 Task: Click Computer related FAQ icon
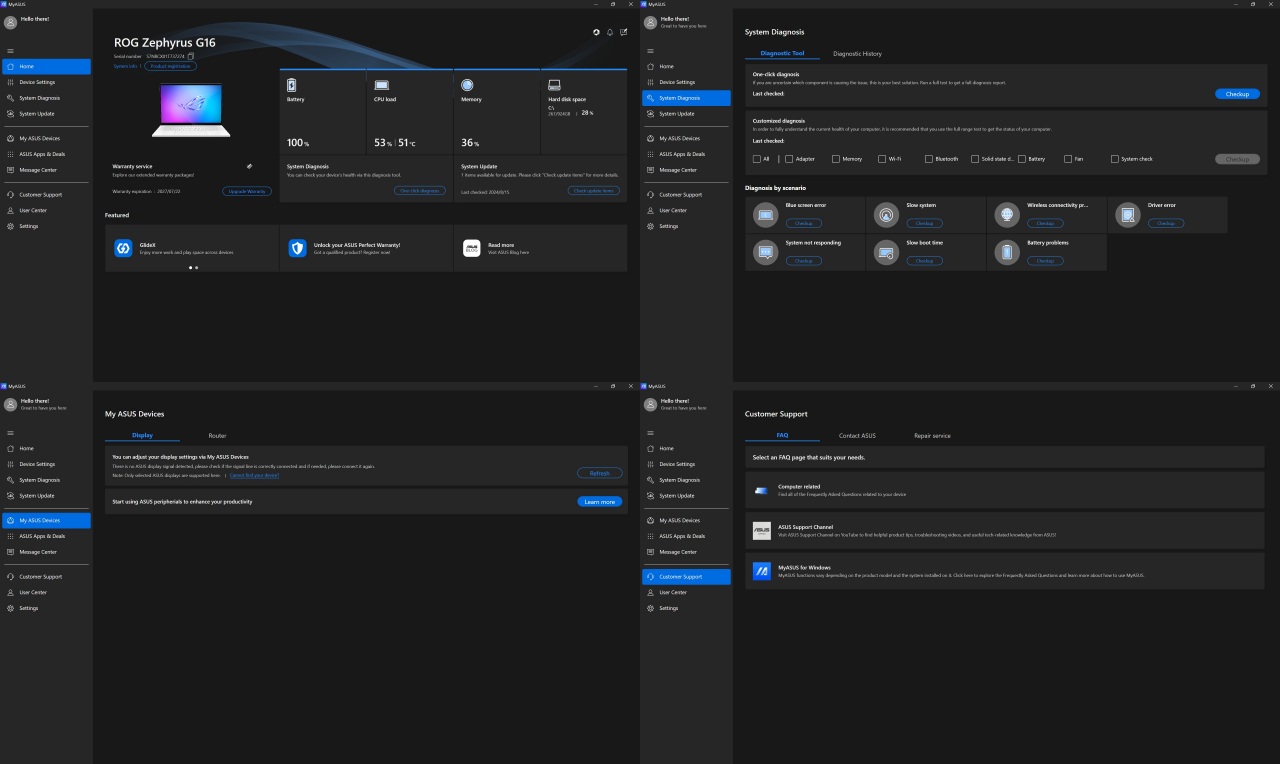coord(762,491)
